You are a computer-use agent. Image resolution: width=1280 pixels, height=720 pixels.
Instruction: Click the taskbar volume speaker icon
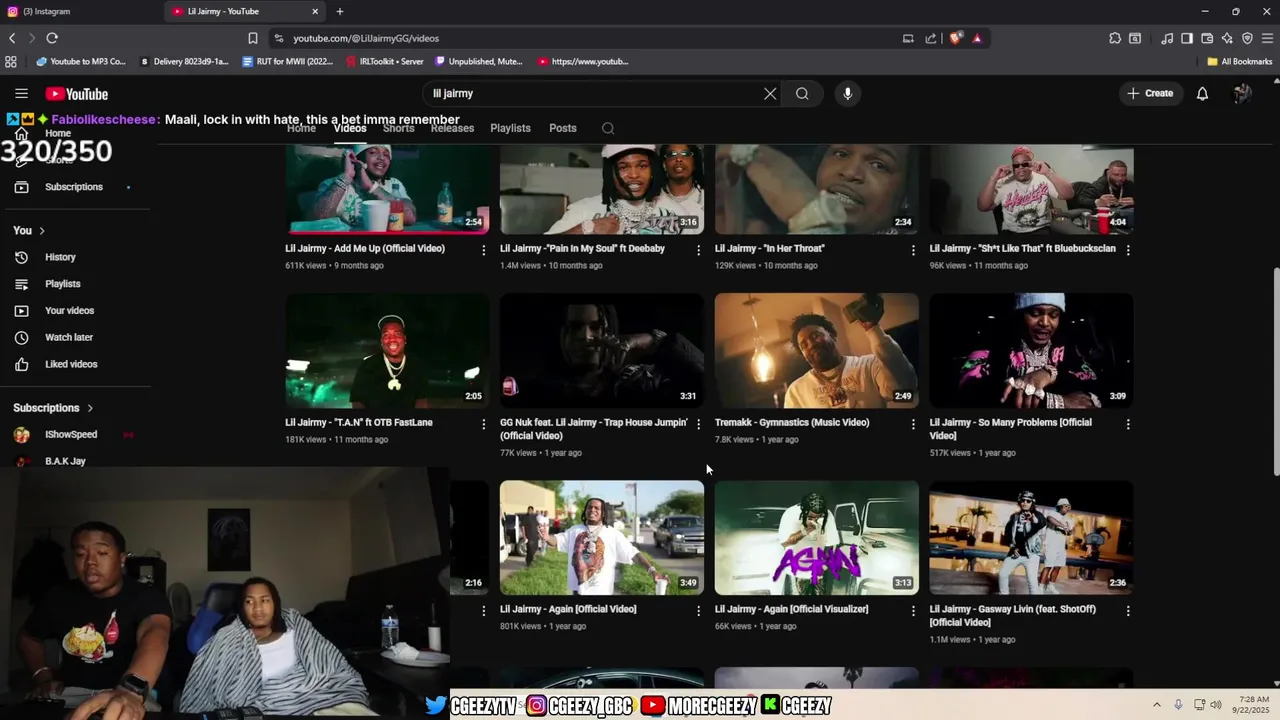[1216, 704]
